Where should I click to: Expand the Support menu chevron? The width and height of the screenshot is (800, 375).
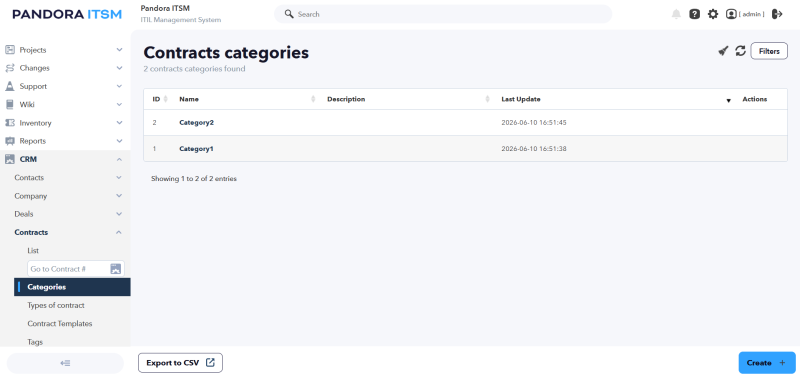[119, 86]
